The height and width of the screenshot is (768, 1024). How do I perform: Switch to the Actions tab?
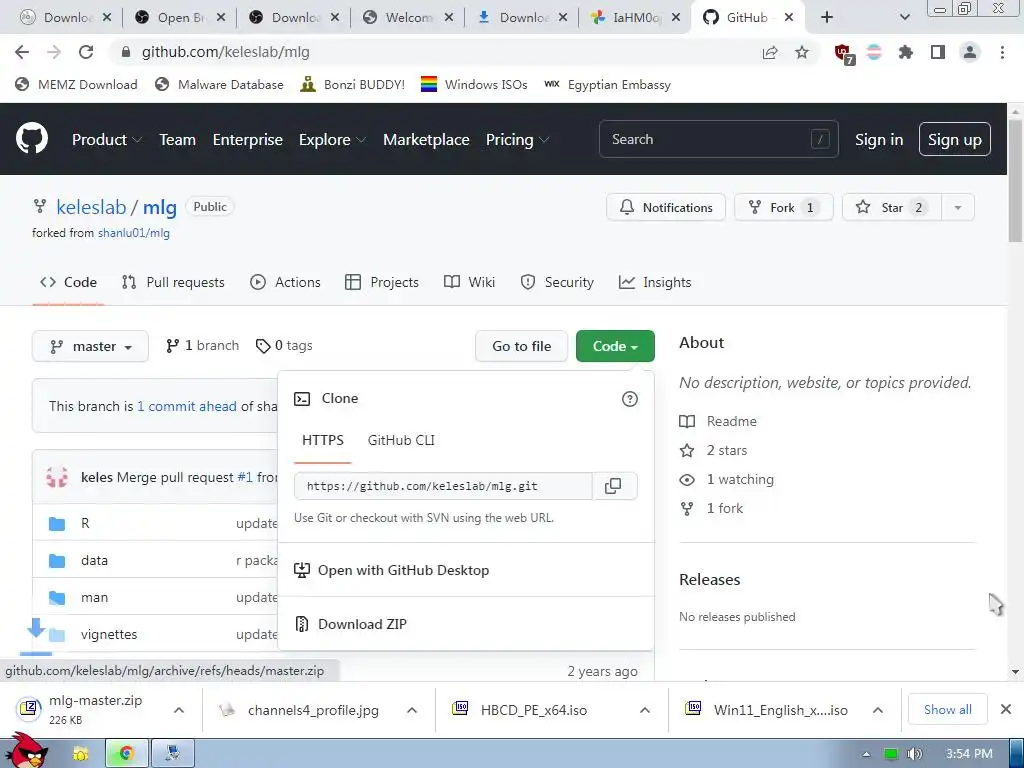click(285, 282)
